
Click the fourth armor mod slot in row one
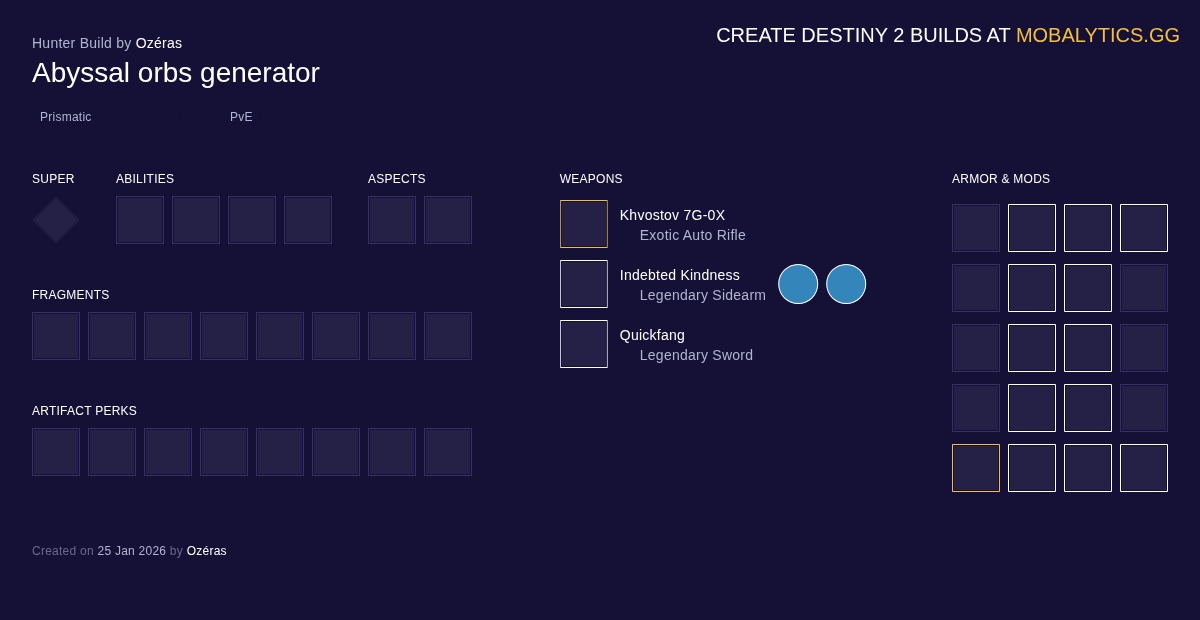coord(1144,227)
